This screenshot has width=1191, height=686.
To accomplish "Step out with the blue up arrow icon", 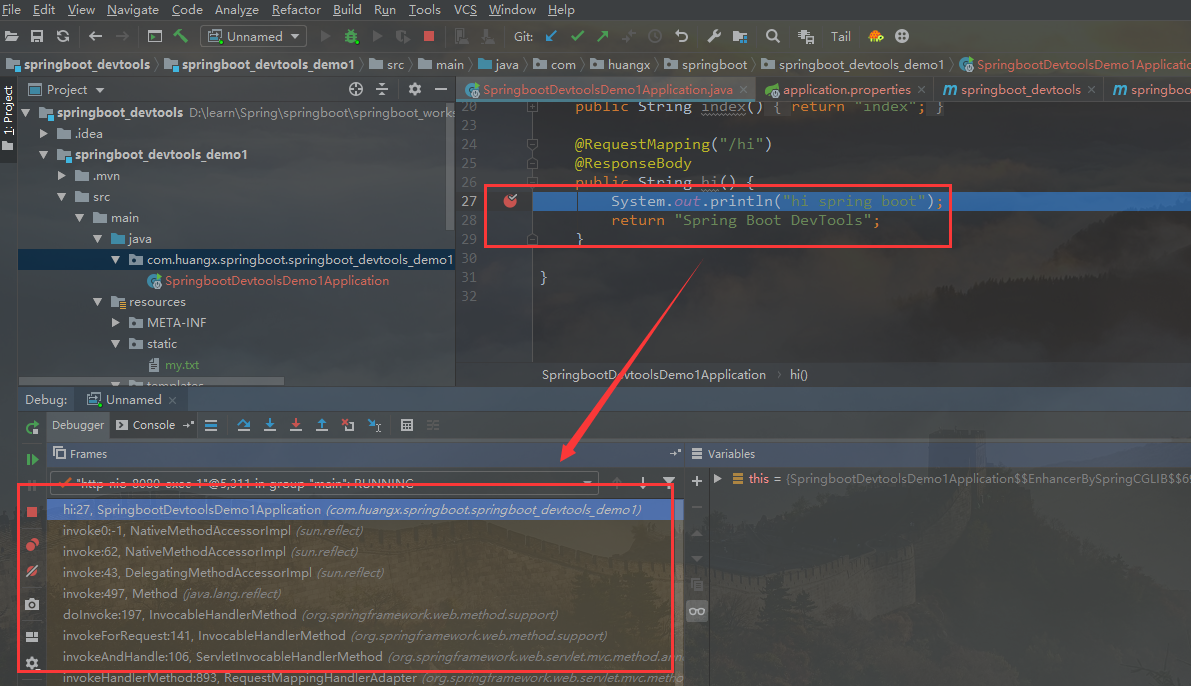I will coord(322,425).
